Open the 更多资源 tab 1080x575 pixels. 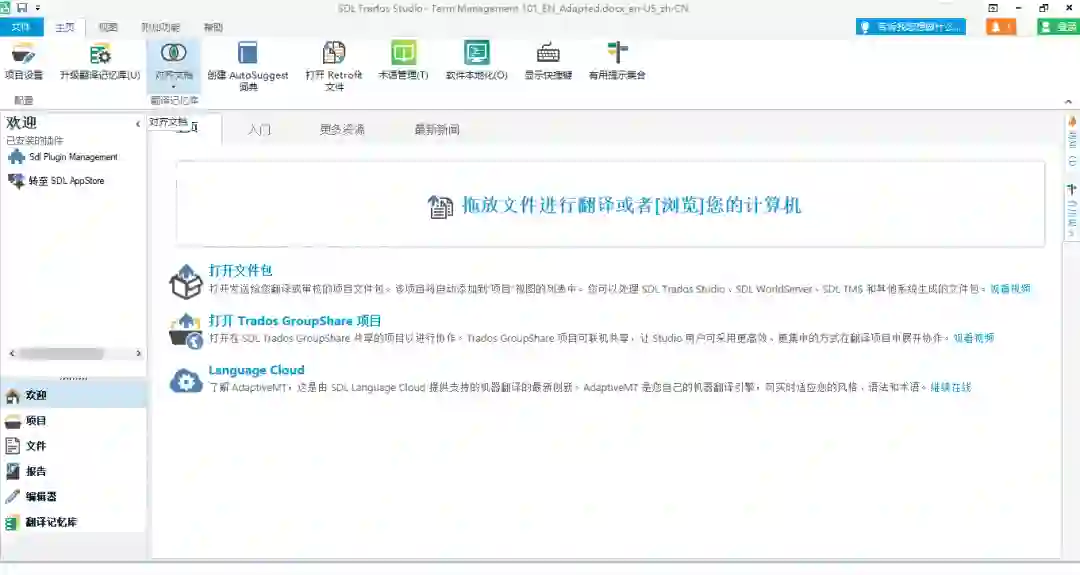tap(342, 129)
